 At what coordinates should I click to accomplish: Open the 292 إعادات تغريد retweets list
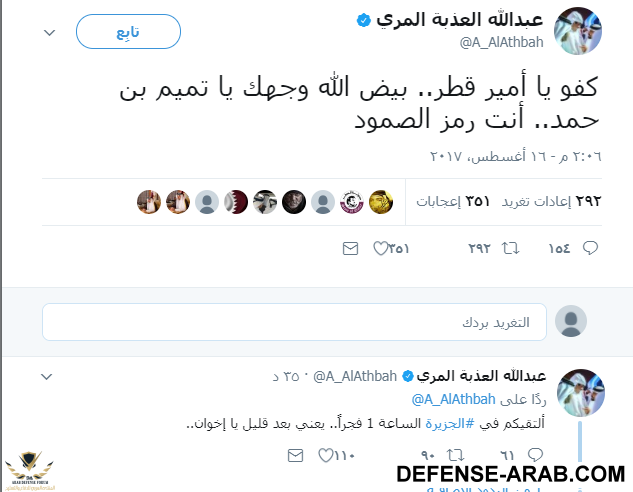click(x=551, y=201)
